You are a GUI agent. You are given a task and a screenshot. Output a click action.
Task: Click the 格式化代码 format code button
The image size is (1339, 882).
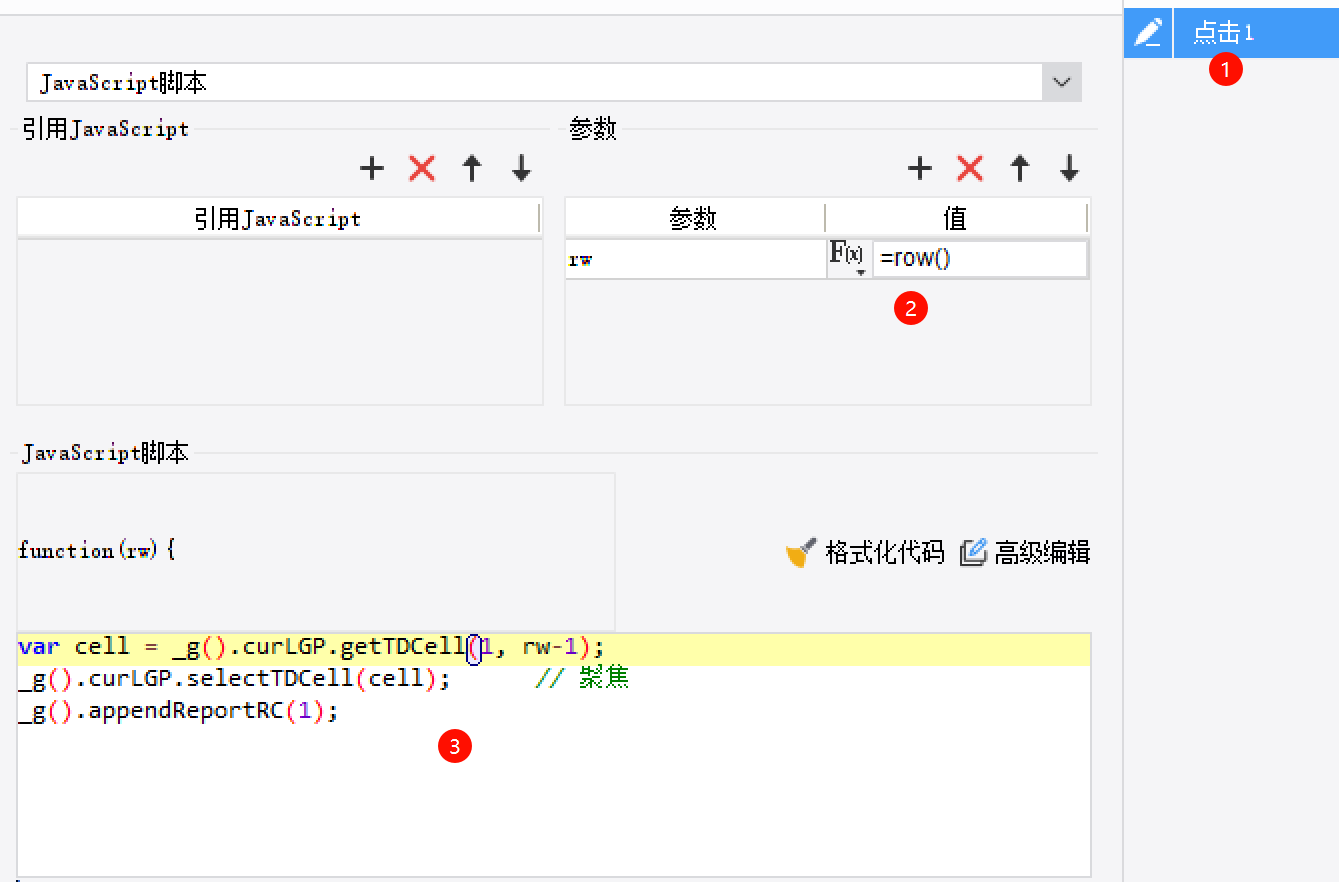coord(865,552)
